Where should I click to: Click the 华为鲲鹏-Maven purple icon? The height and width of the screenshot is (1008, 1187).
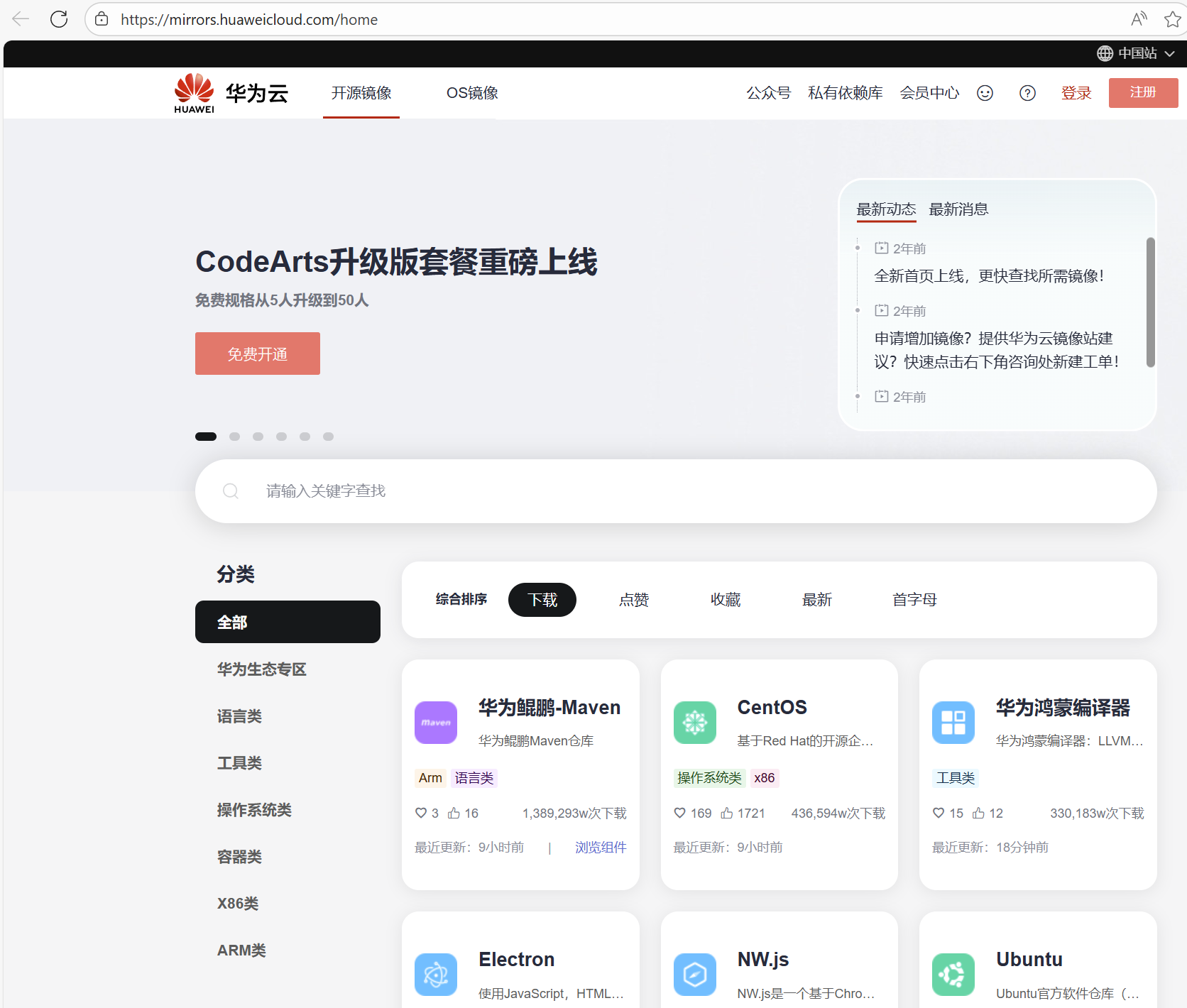[x=436, y=723]
